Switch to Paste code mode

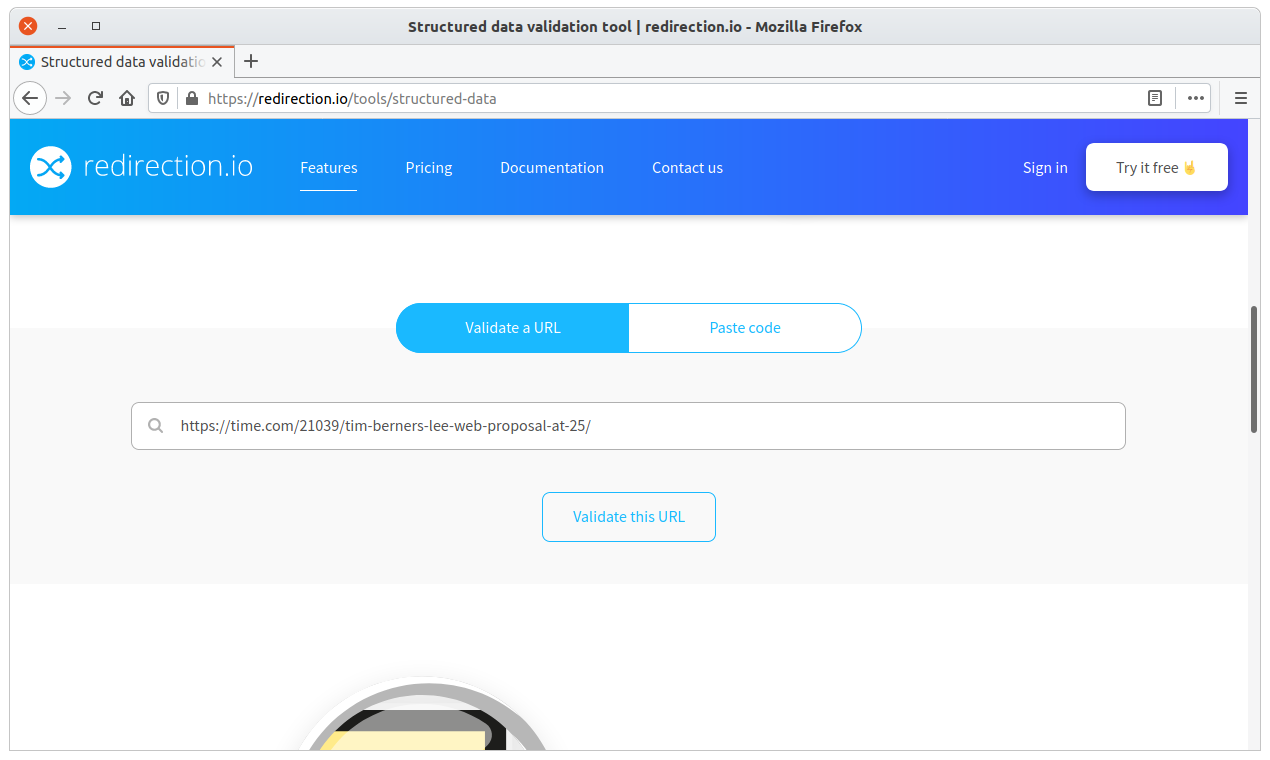[744, 327]
